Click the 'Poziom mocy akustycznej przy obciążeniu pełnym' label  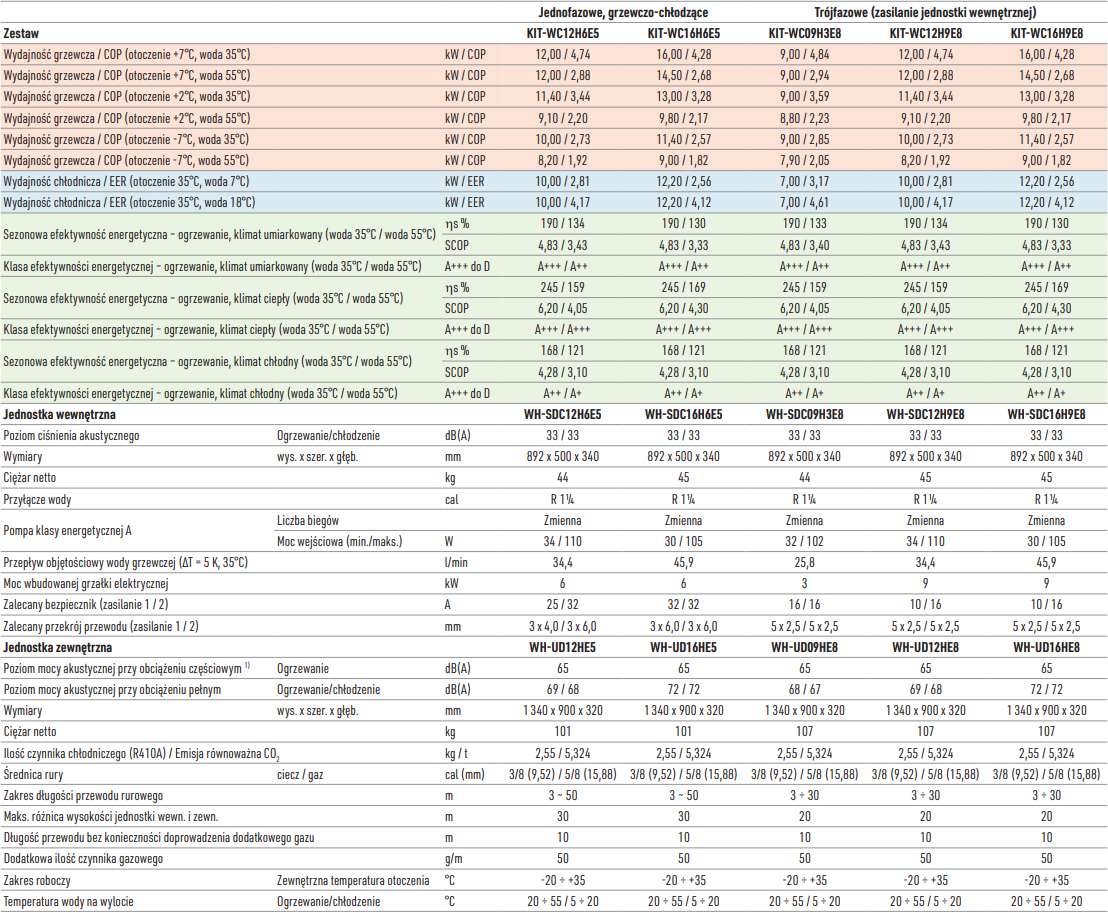pyautogui.click(x=112, y=689)
